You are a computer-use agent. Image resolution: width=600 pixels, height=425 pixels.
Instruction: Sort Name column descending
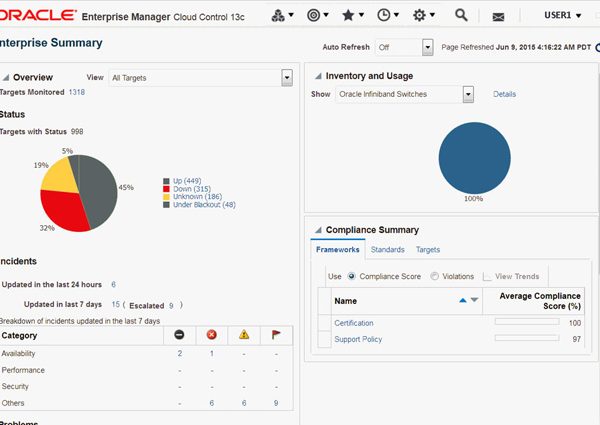point(474,300)
